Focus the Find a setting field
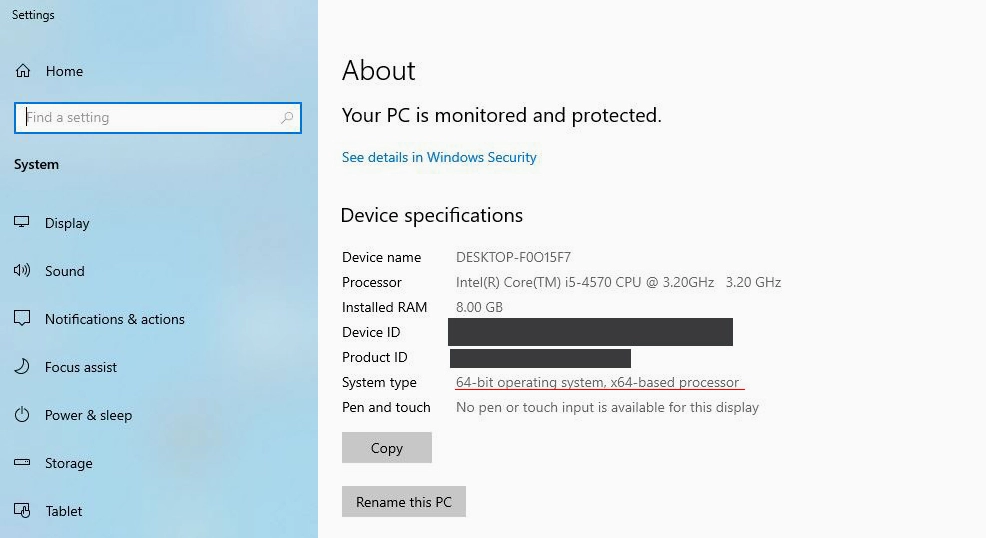986x538 pixels. (x=158, y=118)
